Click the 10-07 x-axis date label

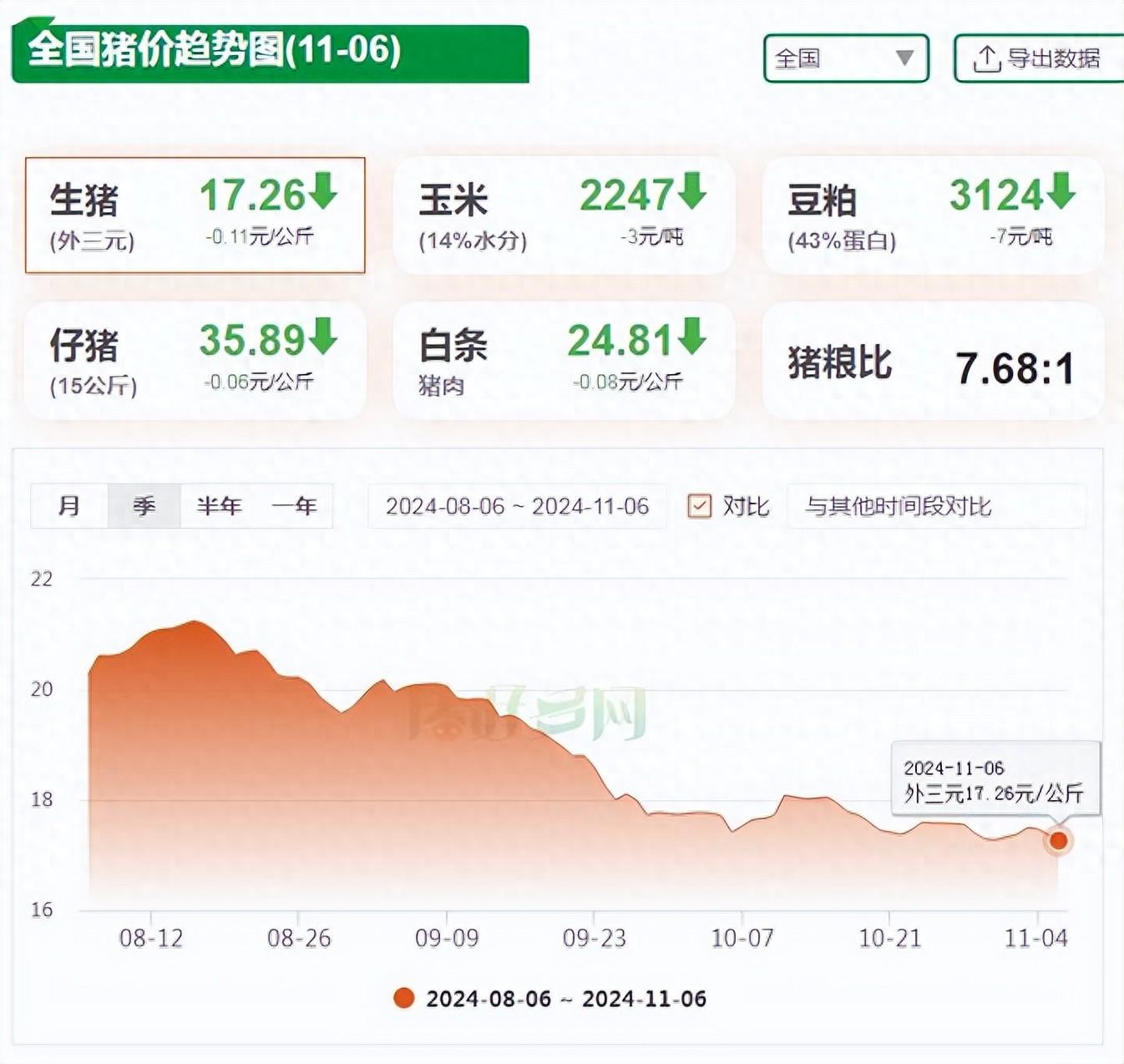pos(742,938)
